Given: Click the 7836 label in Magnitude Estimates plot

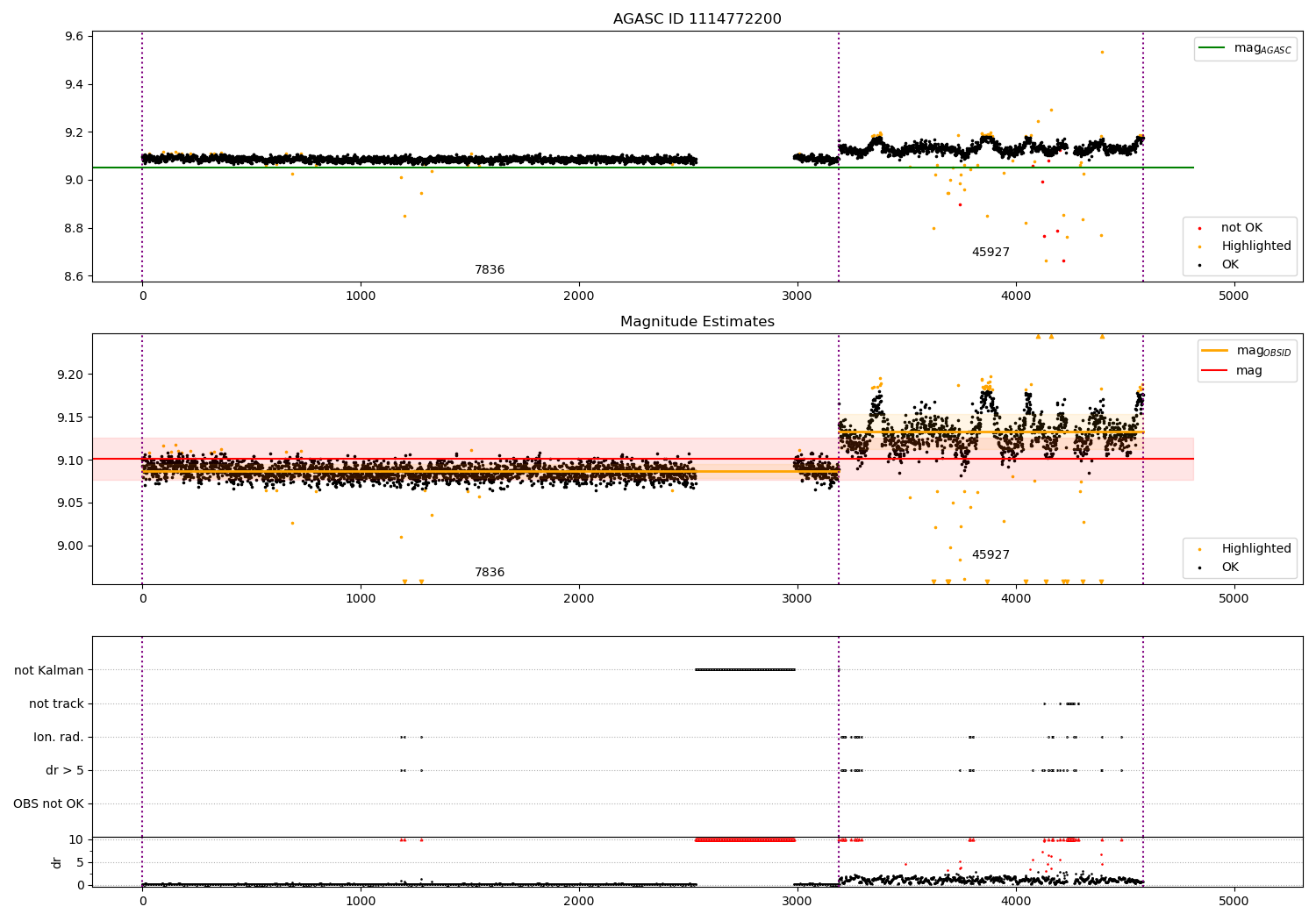Looking at the screenshot, I should point(490,573).
